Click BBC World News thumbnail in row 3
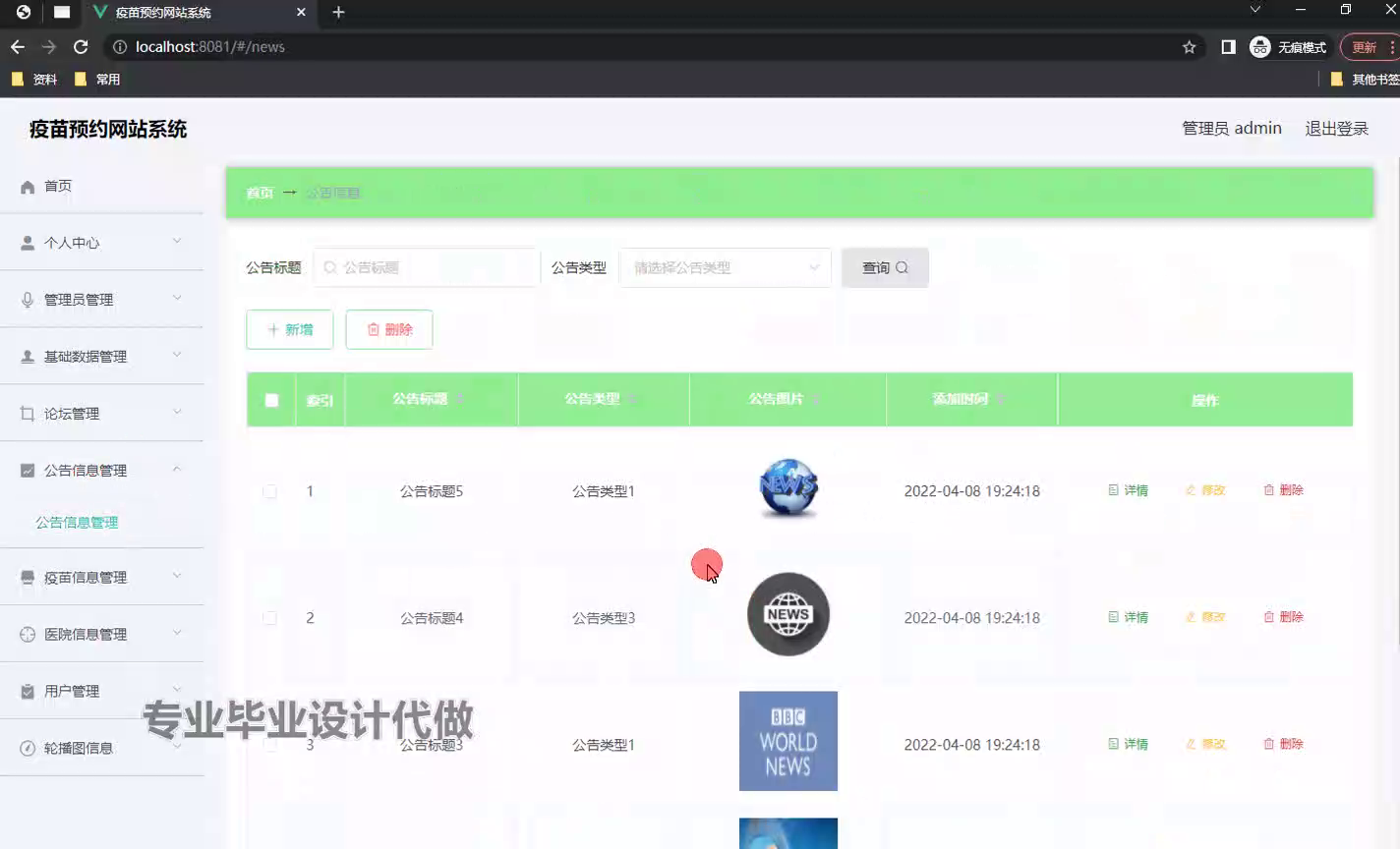Viewport: 1400px width, 849px height. coord(788,741)
